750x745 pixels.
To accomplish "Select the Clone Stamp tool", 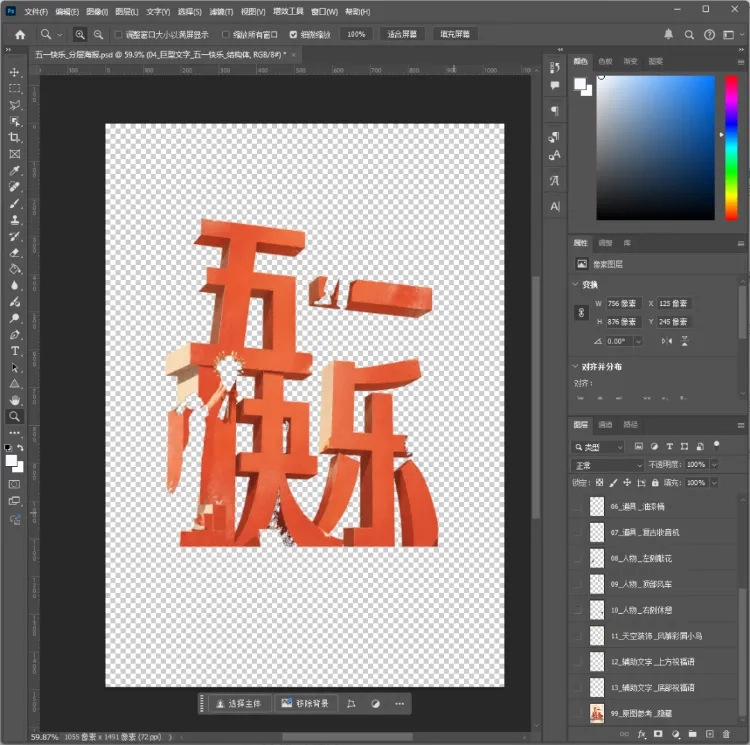I will (x=14, y=220).
